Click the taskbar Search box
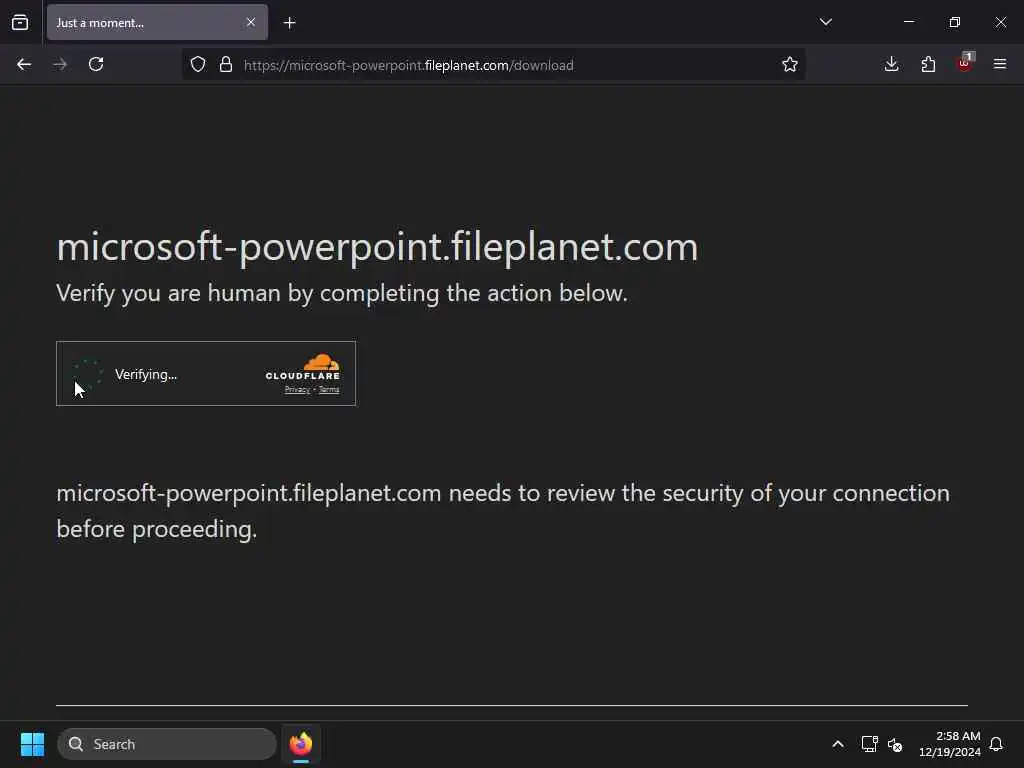 pyautogui.click(x=167, y=744)
